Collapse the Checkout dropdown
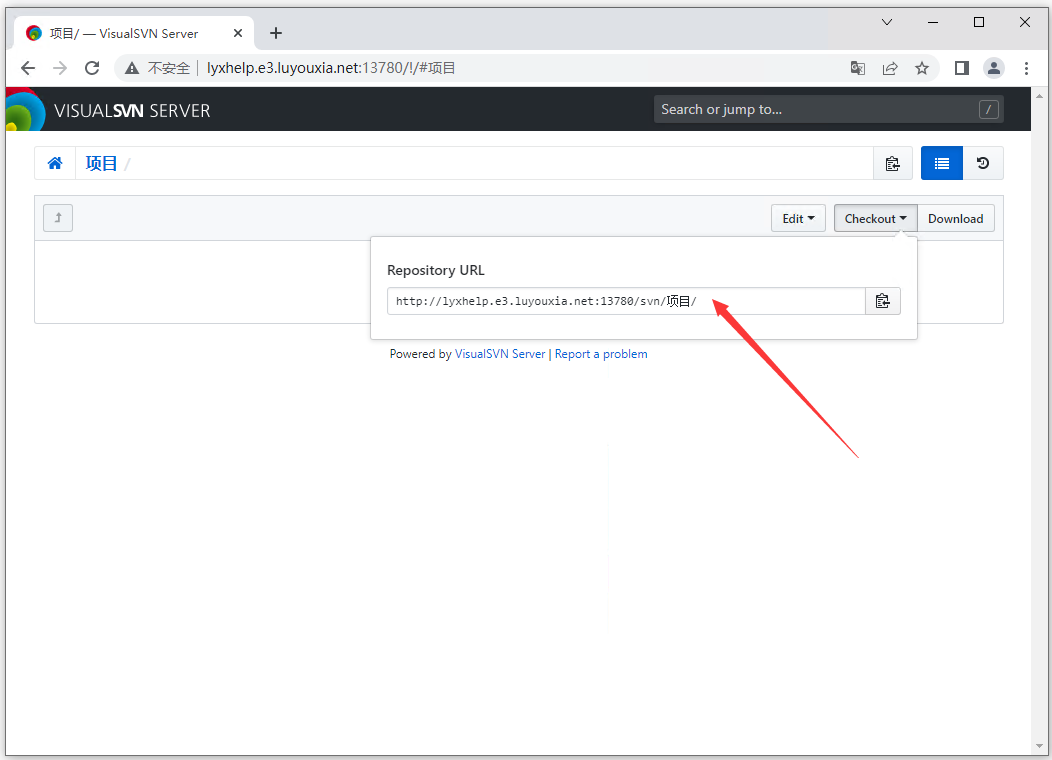1052x760 pixels. pos(876,219)
